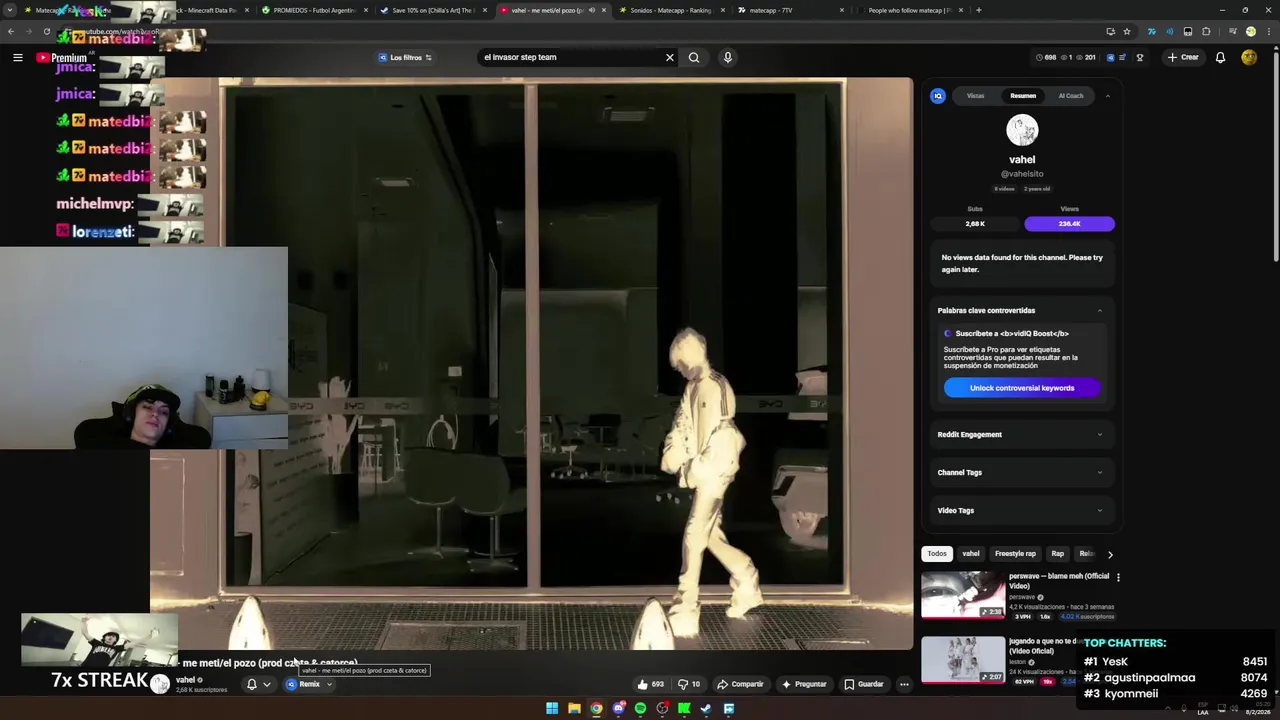Viewport: 1280px width, 720px height.
Task: Select the Resumen tab
Action: pyautogui.click(x=1023, y=96)
